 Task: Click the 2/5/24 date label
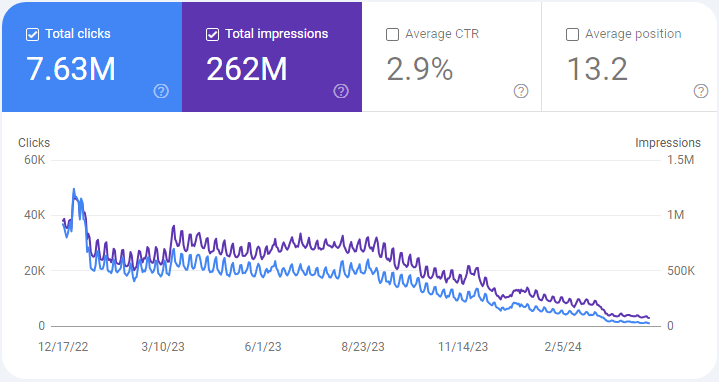point(563,347)
